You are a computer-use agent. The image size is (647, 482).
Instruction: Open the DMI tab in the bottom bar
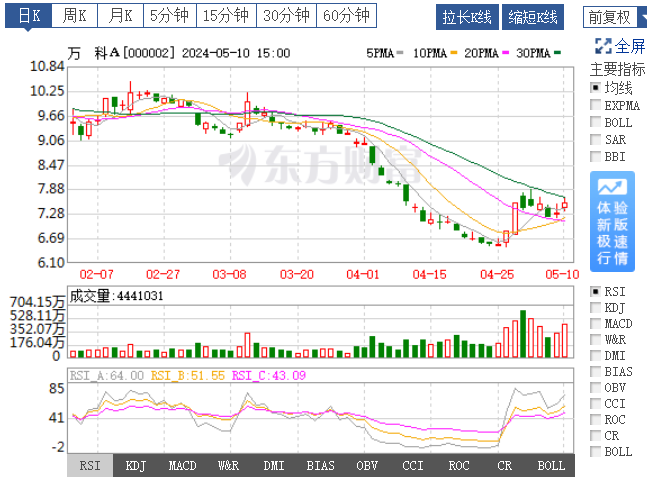(274, 465)
